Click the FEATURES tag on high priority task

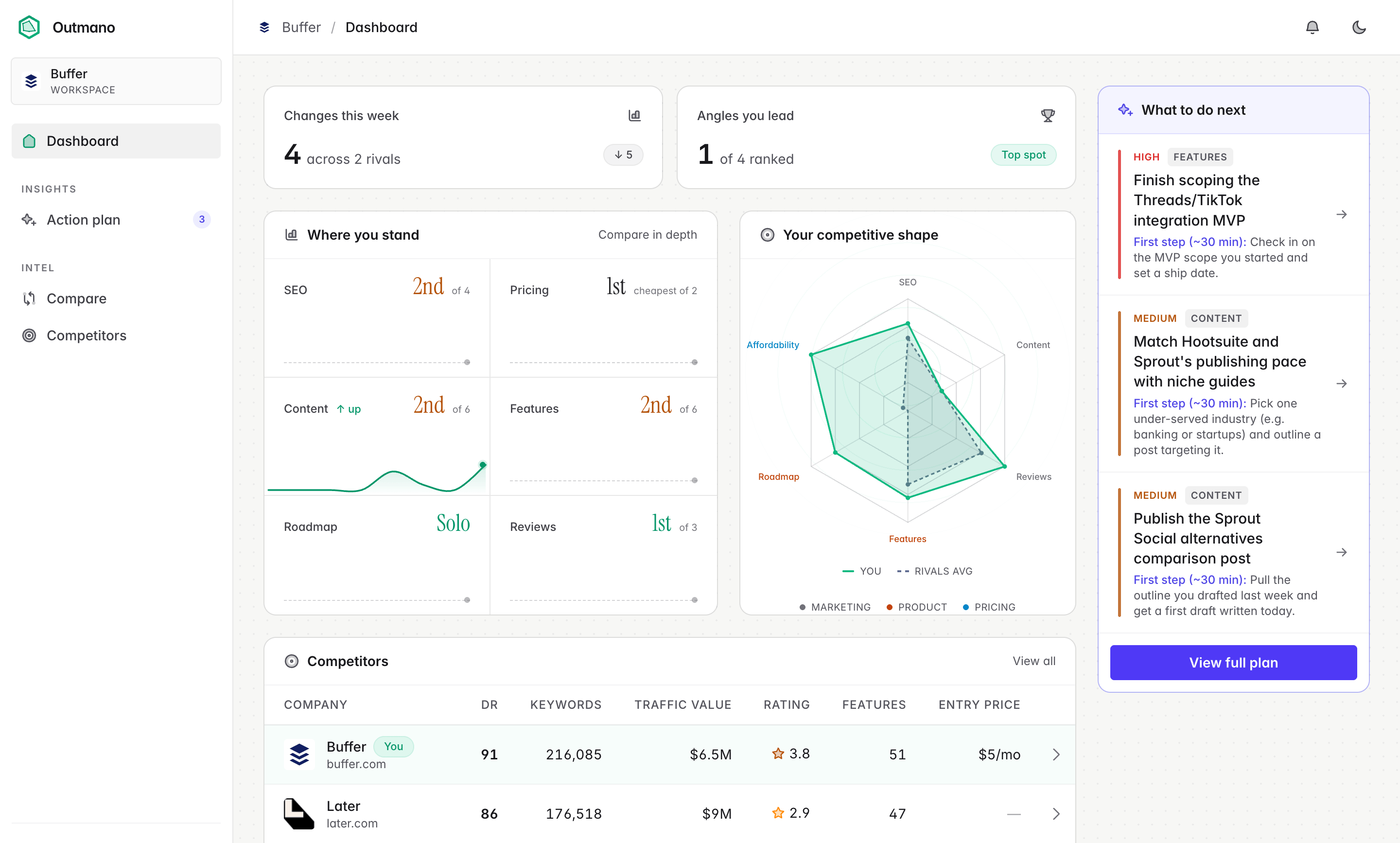1200,158
